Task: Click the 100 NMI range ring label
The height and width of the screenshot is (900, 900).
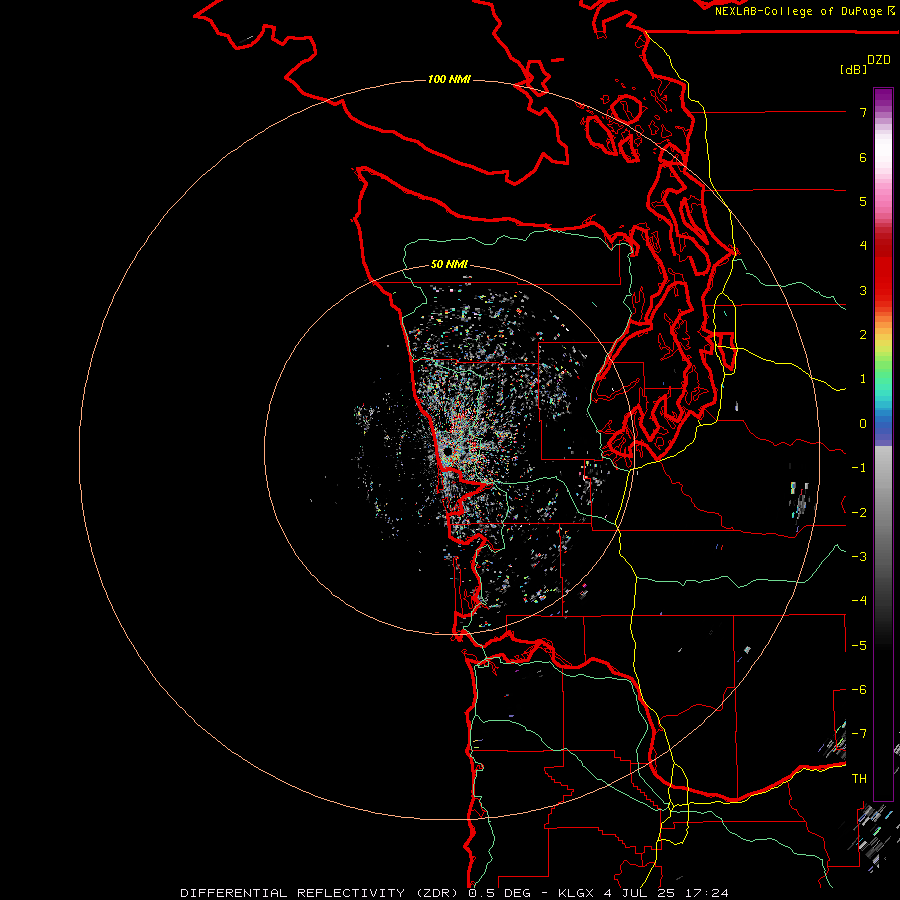Action: [x=449, y=79]
